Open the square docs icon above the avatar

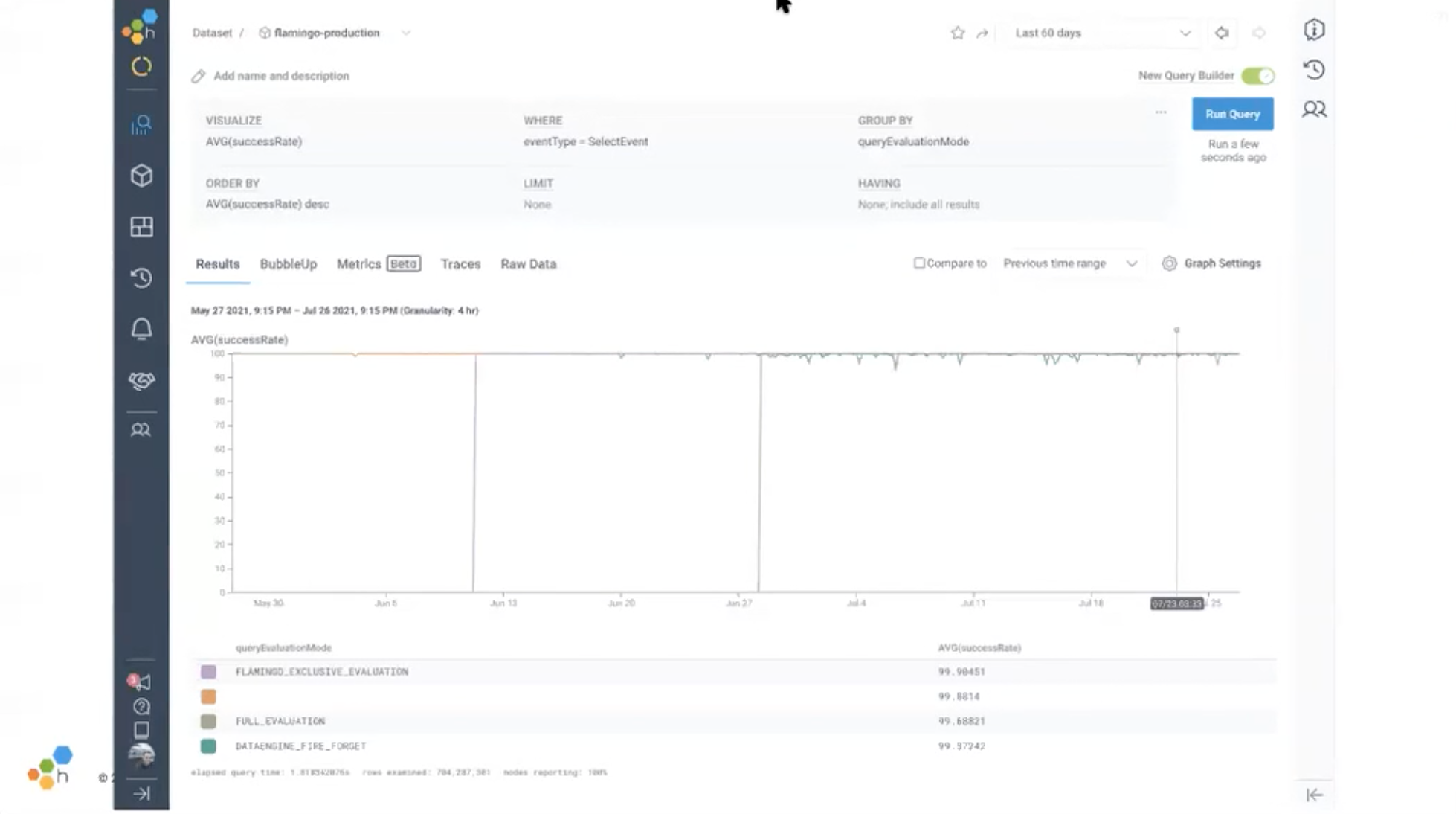141,730
